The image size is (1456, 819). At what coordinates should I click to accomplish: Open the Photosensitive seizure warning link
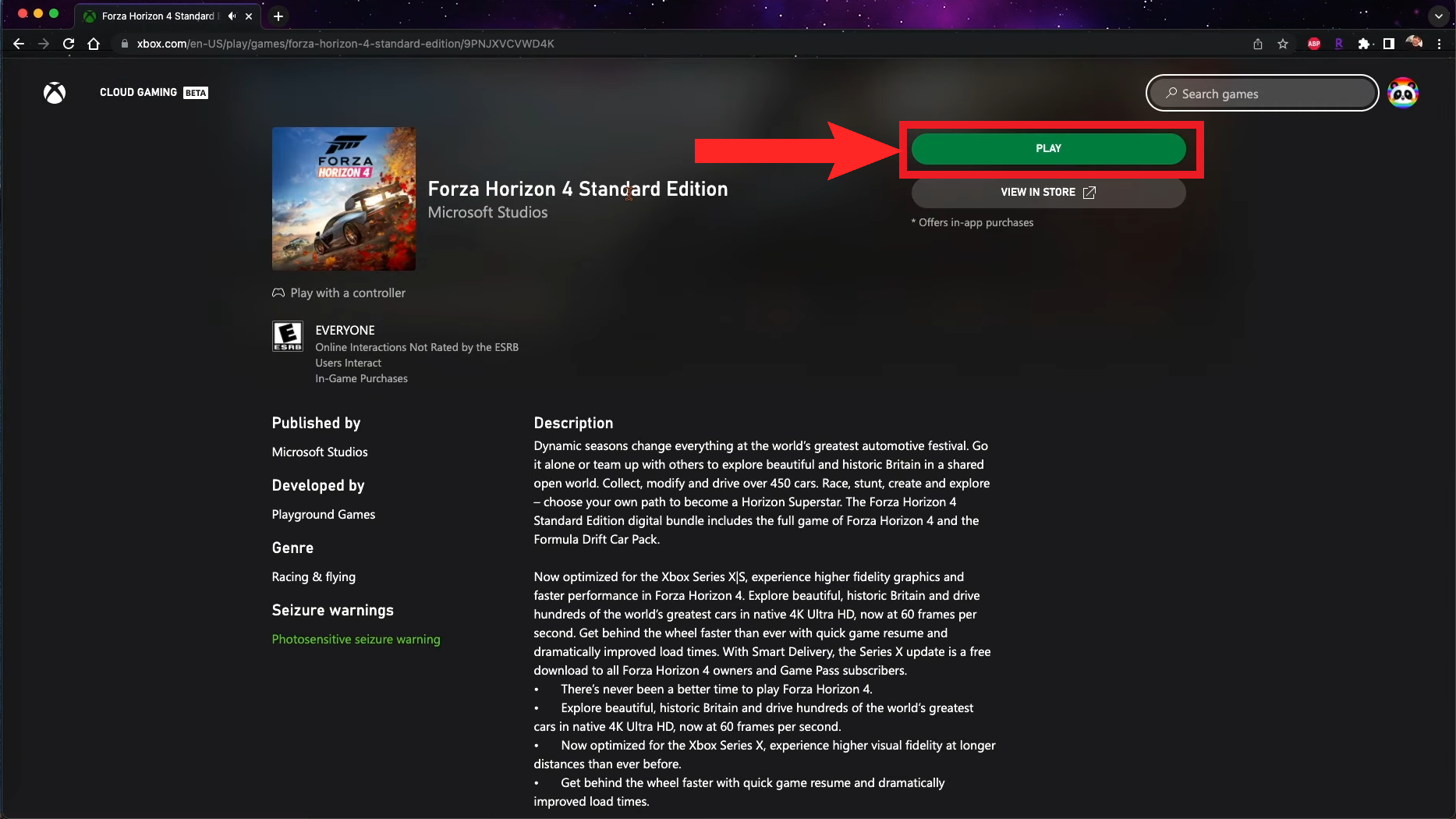[x=356, y=639]
